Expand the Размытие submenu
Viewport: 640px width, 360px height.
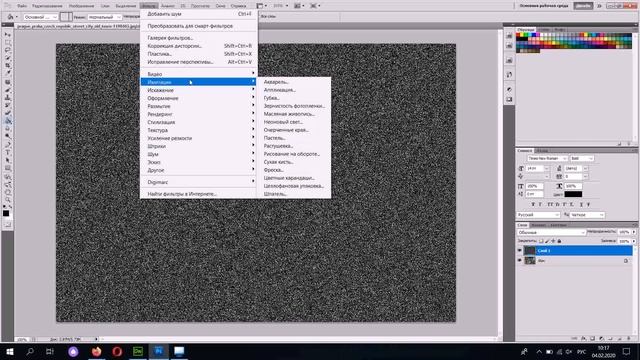(x=198, y=106)
